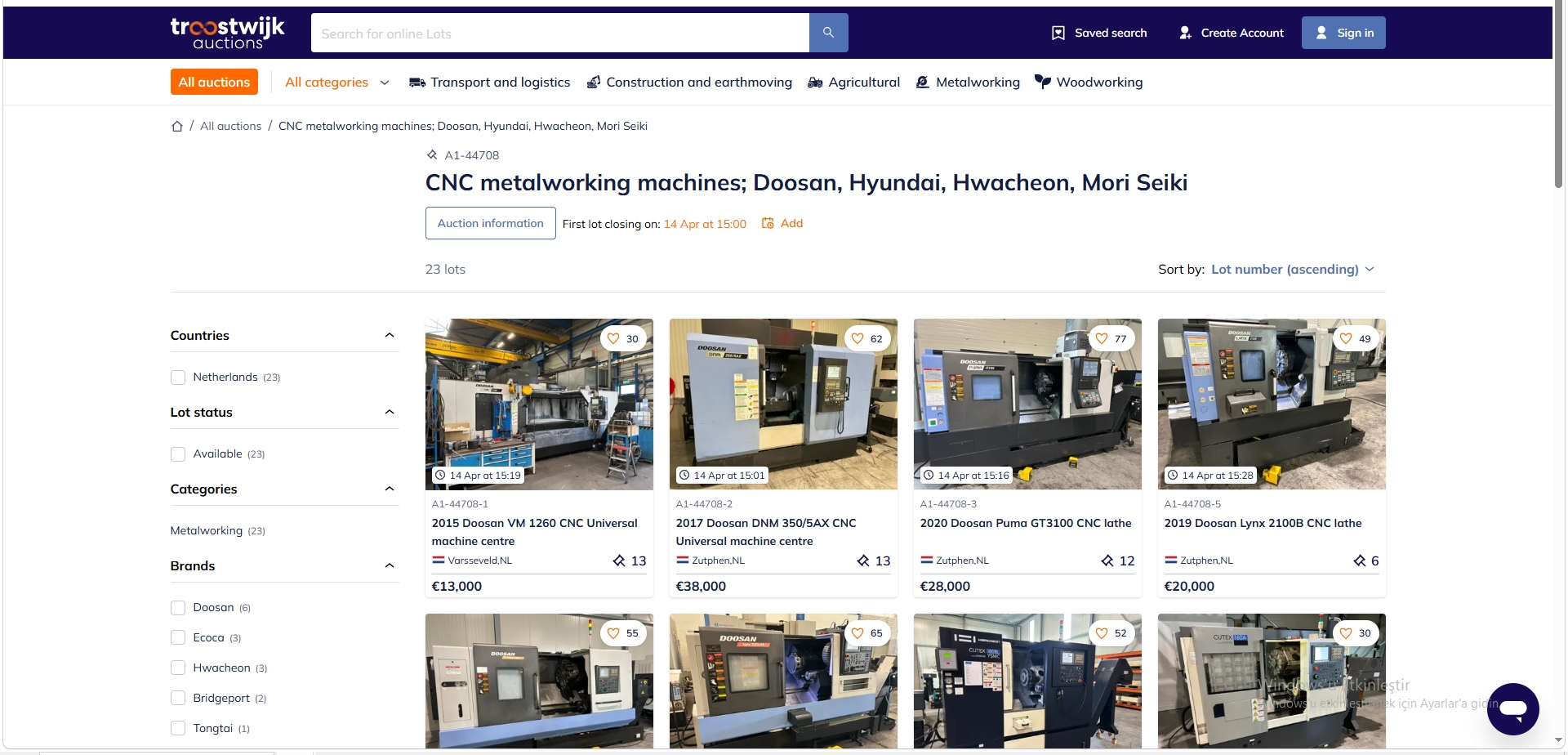
Task: Open the All categories dropdown
Action: (x=336, y=82)
